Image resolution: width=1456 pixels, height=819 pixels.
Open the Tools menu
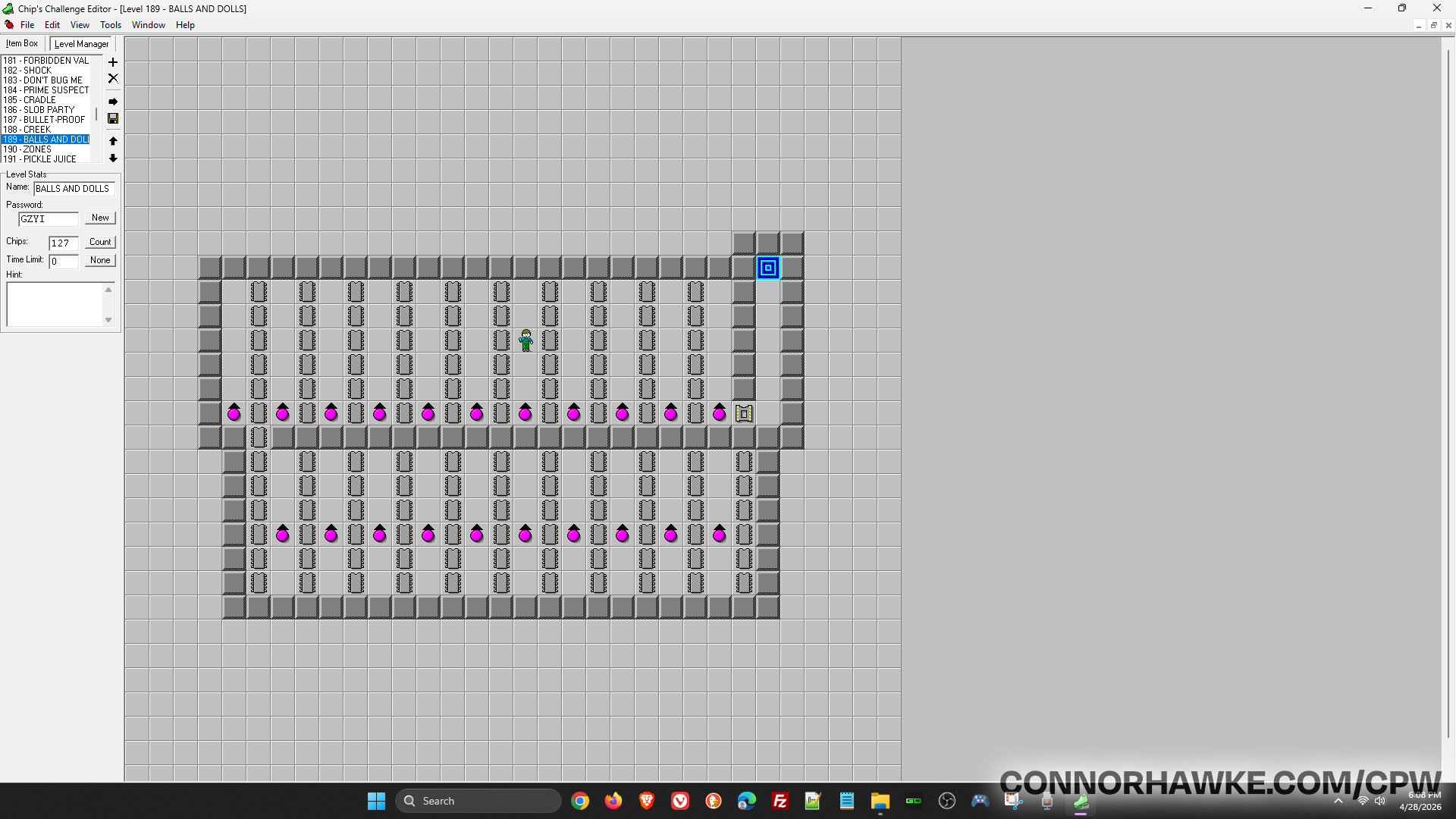111,25
